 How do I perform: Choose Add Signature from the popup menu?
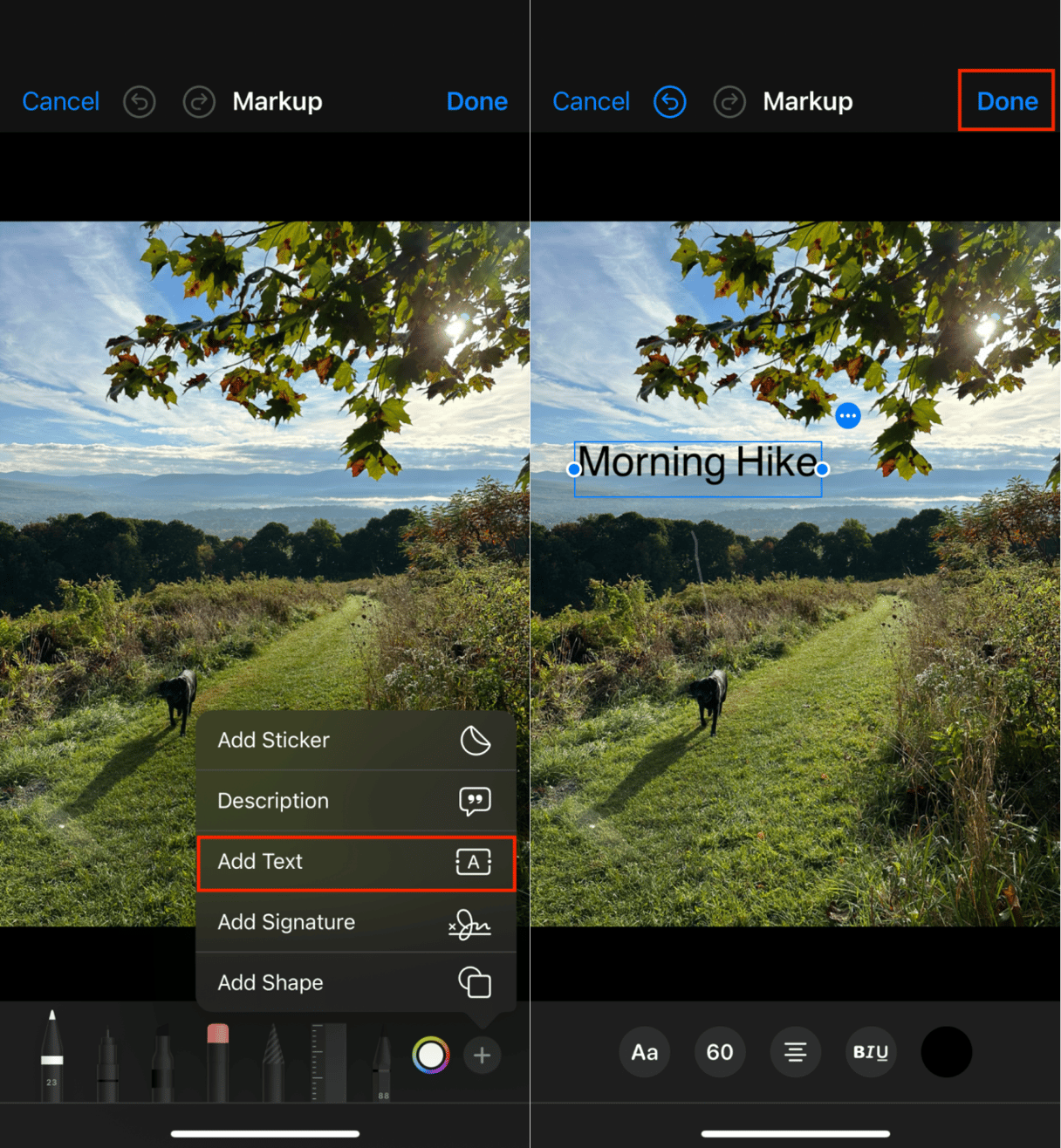356,922
